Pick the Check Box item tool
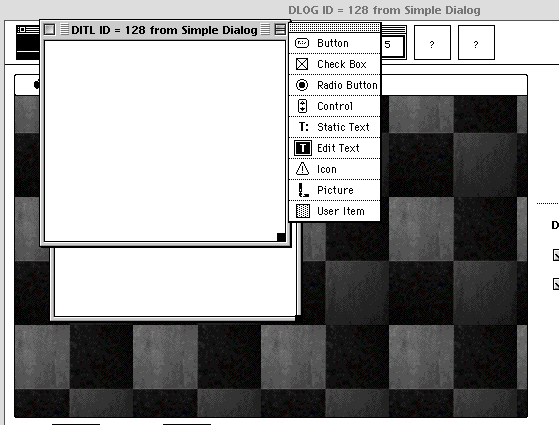Image resolution: width=559 pixels, height=425 pixels. pos(334,65)
